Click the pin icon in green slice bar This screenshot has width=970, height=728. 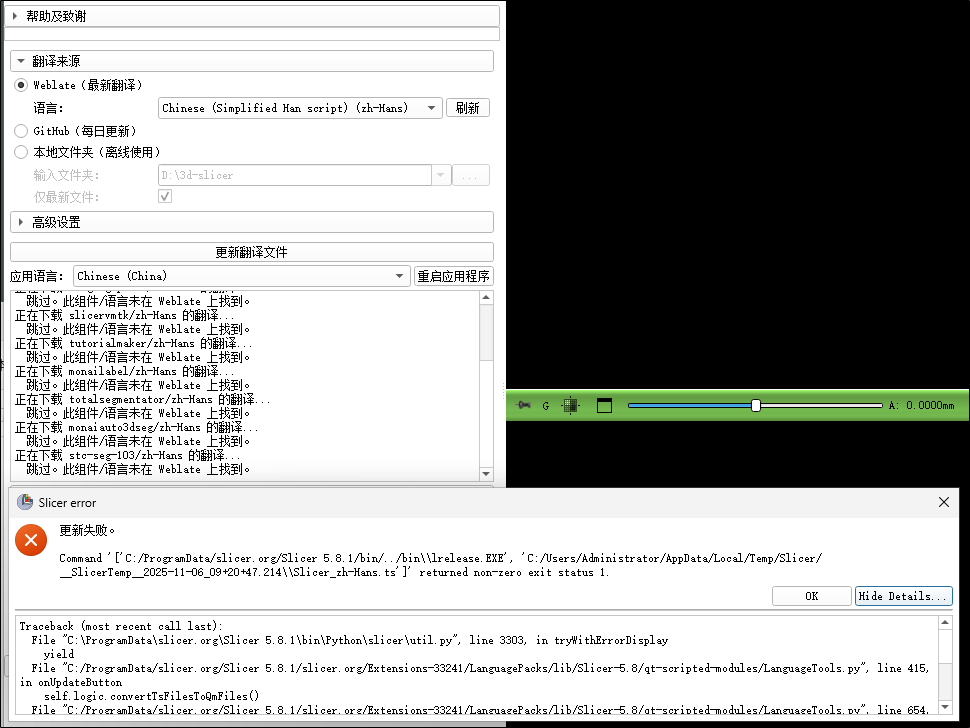point(524,405)
